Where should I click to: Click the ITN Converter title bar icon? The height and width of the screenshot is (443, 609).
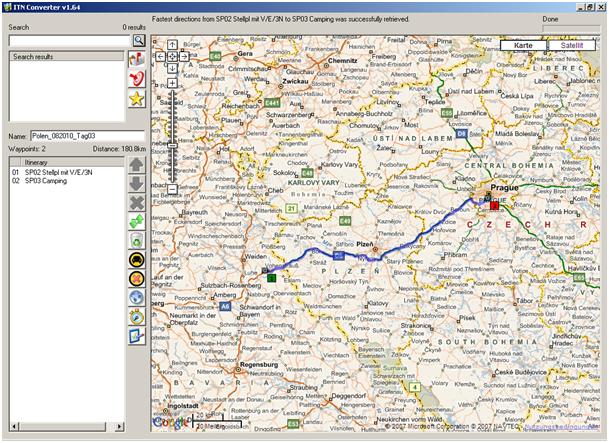pos(7,7)
